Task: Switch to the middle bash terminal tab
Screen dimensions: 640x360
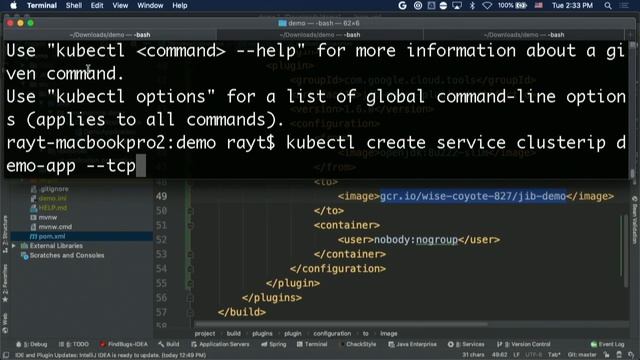Action: (320, 35)
